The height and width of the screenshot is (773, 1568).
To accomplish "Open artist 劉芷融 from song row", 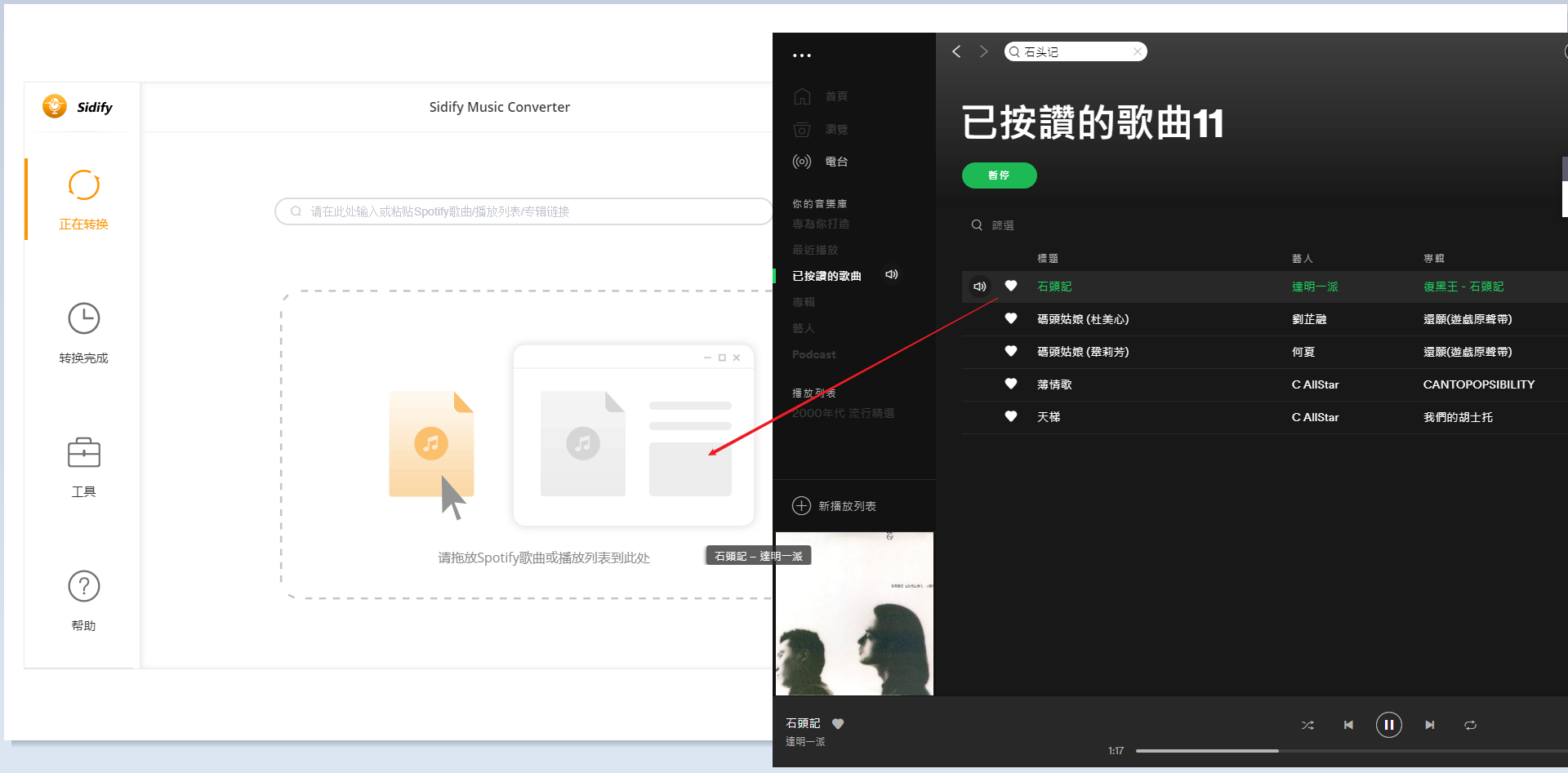I will (1309, 319).
